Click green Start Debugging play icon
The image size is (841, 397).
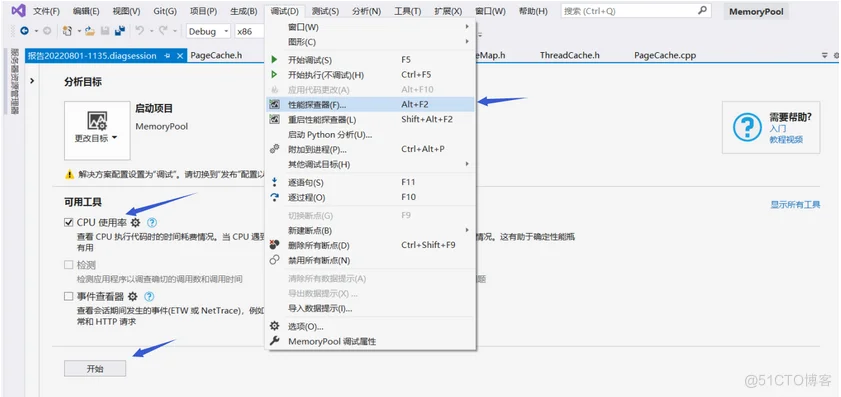point(275,60)
